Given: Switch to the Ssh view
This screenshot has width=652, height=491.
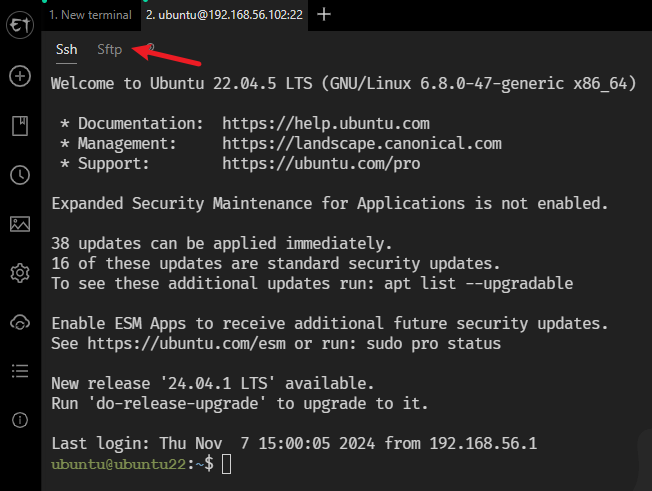Looking at the screenshot, I should [67, 49].
